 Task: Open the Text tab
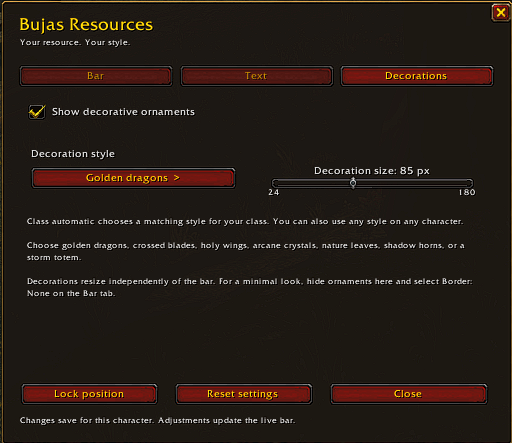(256, 76)
